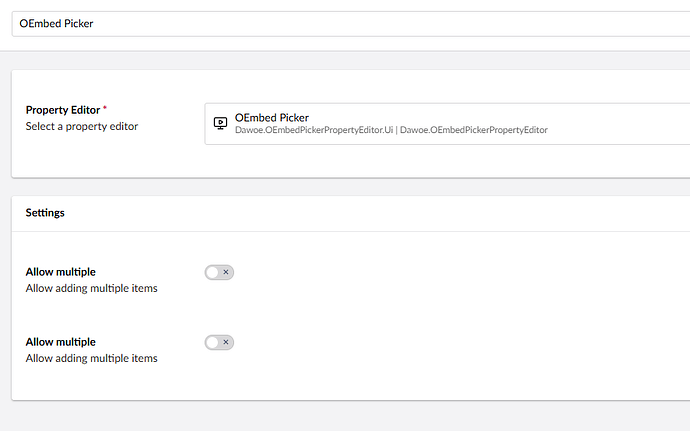This screenshot has width=690, height=431.
Task: Click the 'Select a property editor' description
Action: click(x=81, y=126)
